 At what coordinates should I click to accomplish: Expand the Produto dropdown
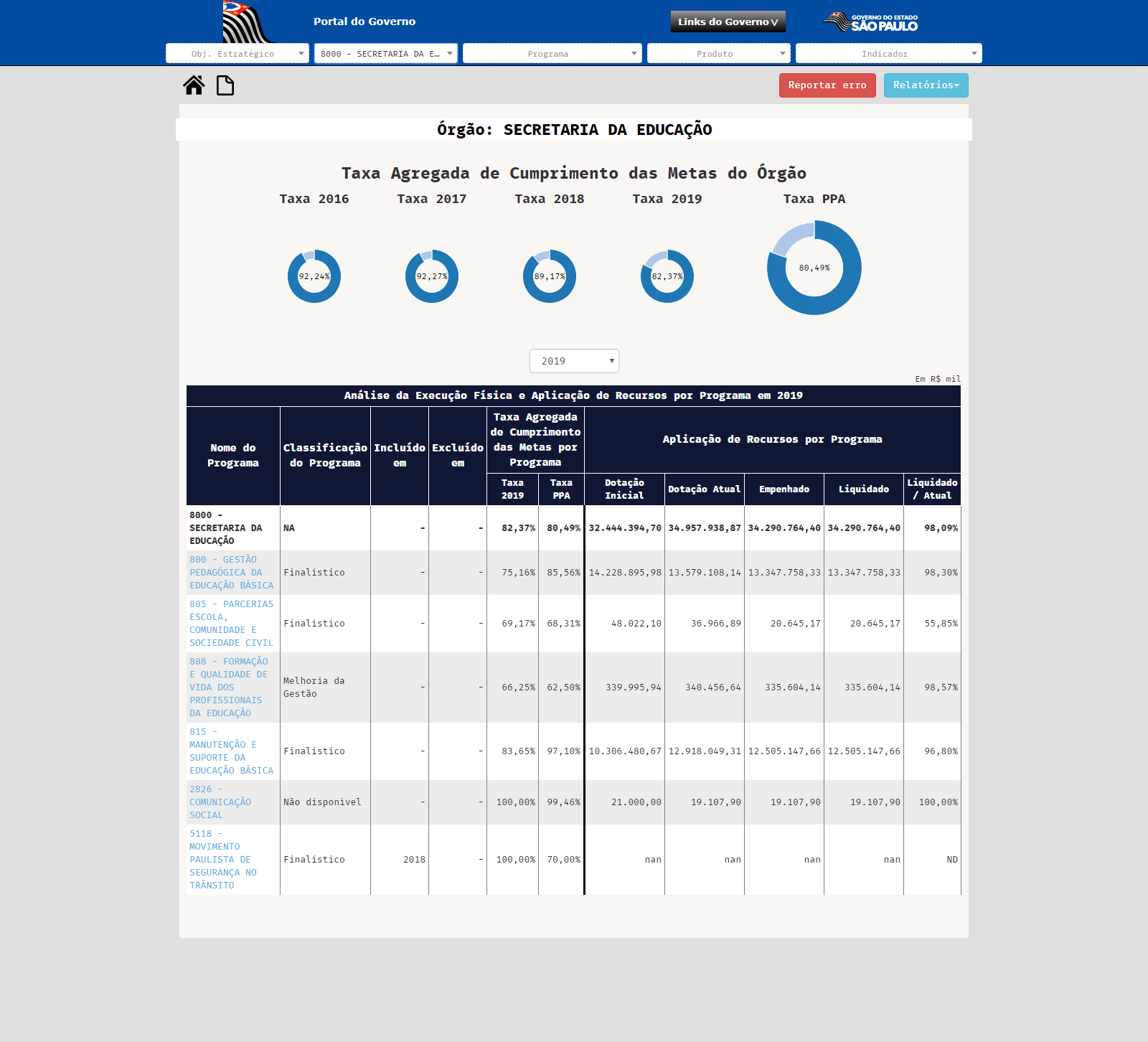pos(718,54)
